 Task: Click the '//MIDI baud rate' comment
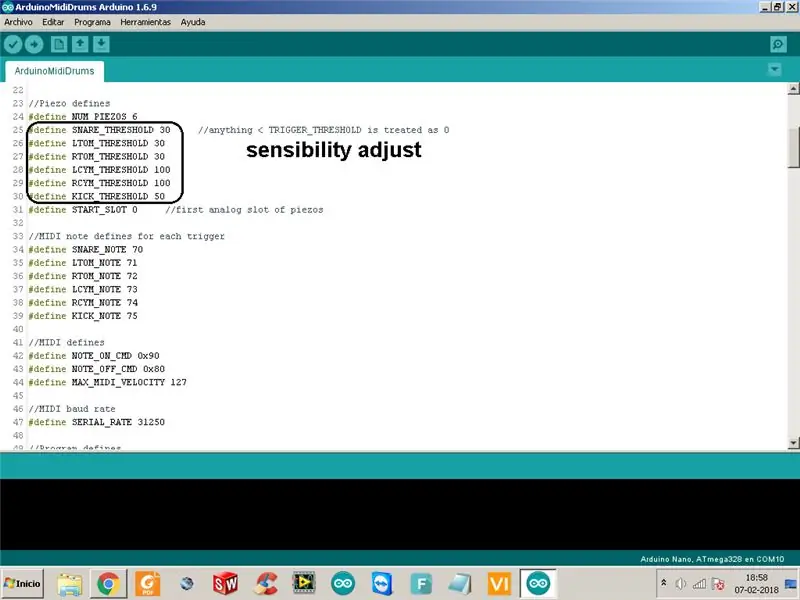click(72, 409)
